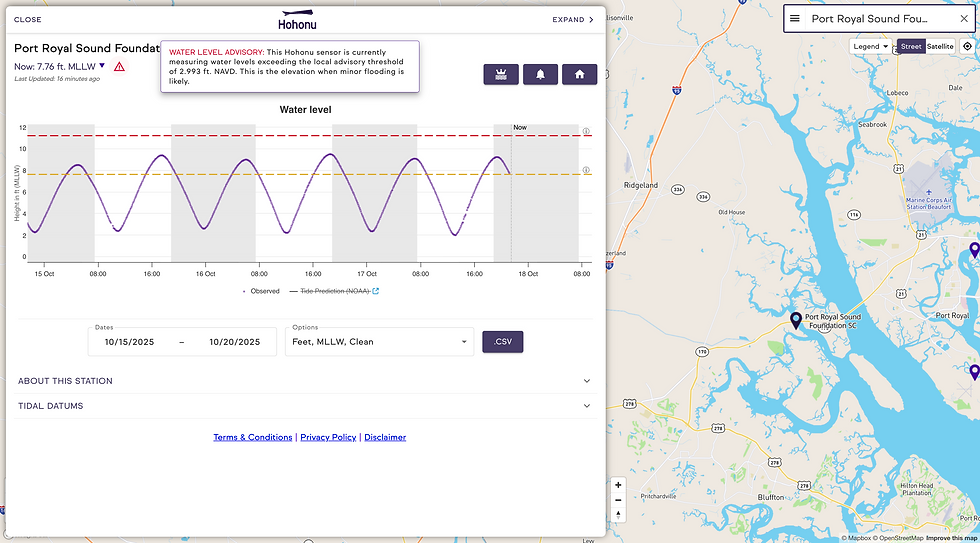
Task: Click the Improve this map link
Action: coord(951,538)
